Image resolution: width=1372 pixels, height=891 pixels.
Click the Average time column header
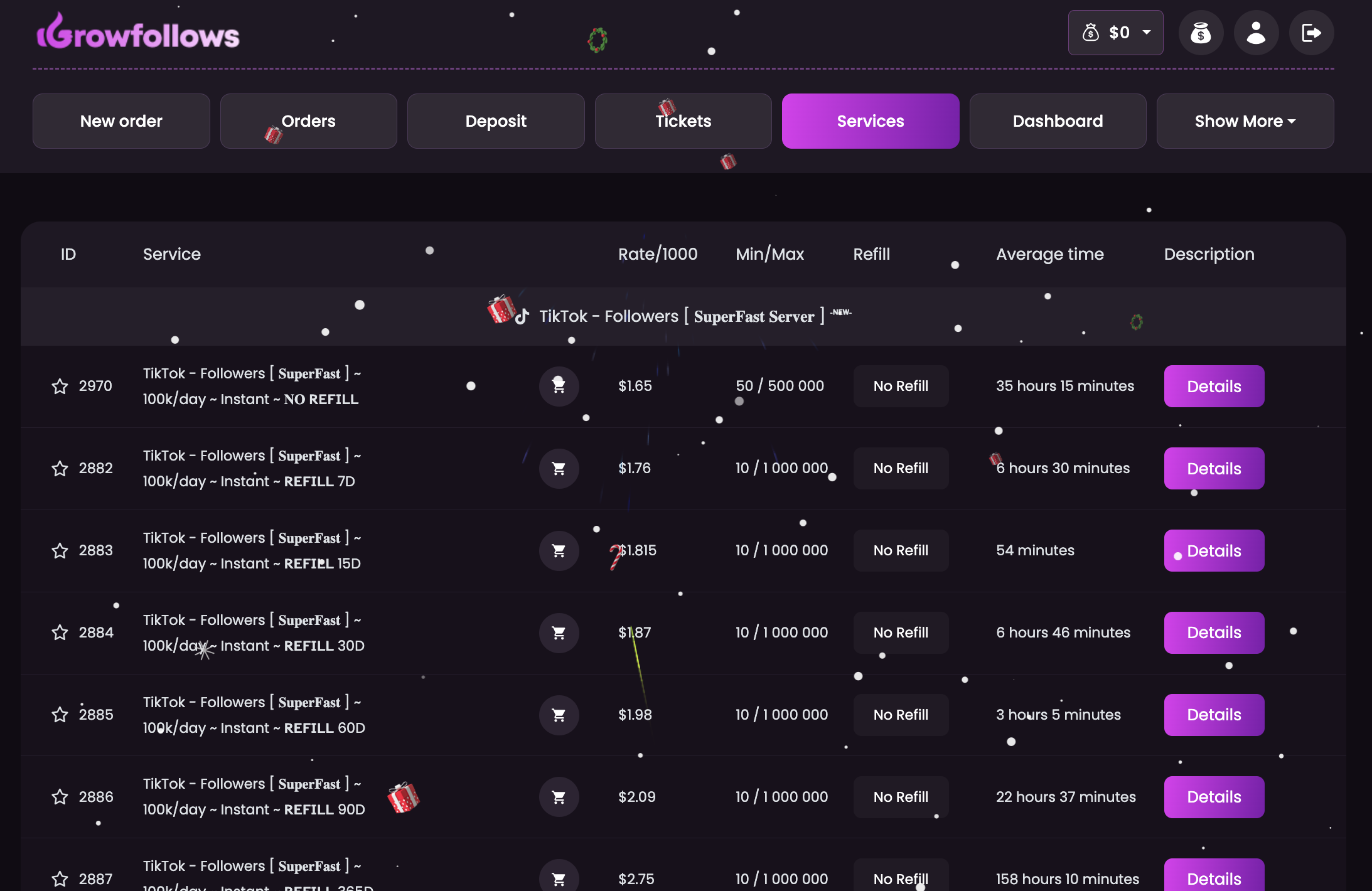point(1049,254)
